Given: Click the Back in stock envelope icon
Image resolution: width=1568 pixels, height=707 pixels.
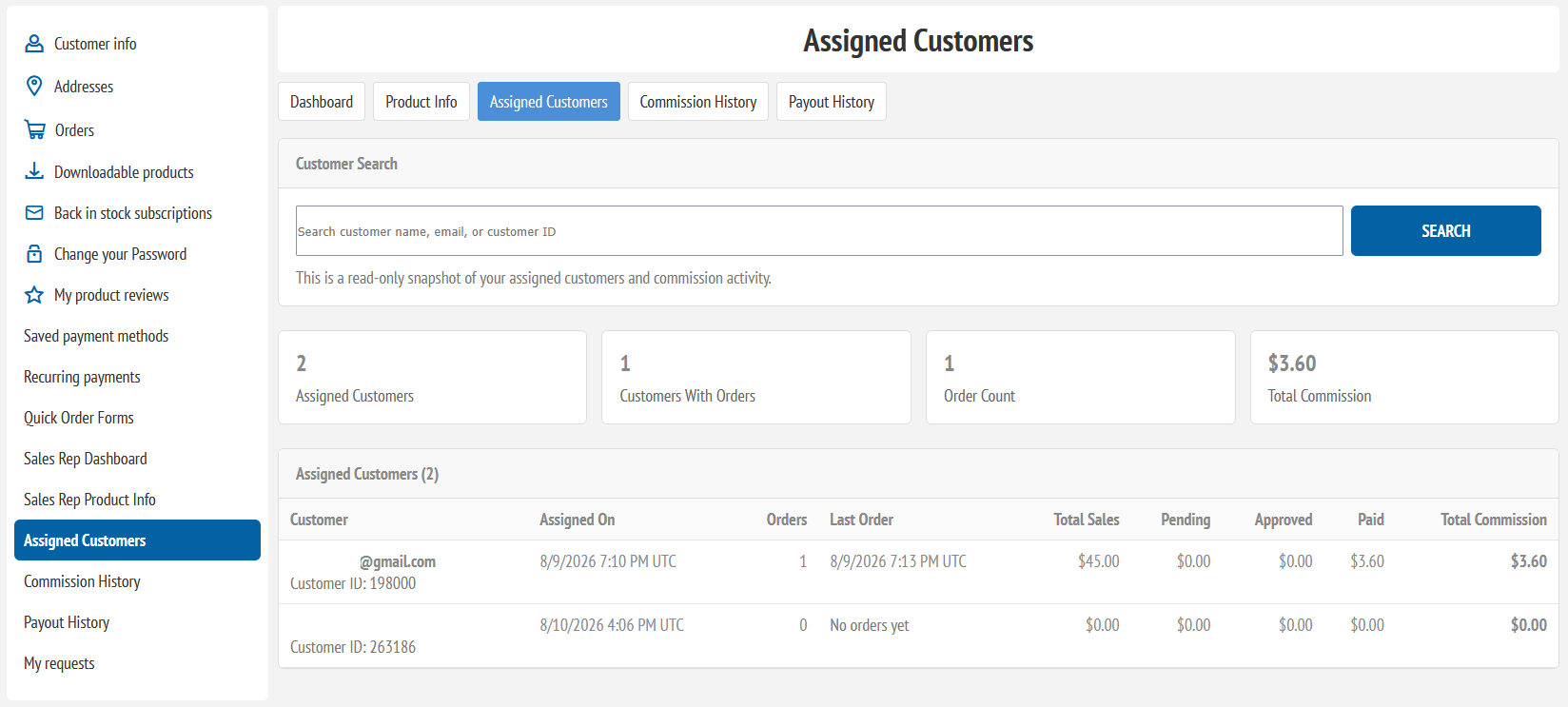Looking at the screenshot, I should [34, 213].
